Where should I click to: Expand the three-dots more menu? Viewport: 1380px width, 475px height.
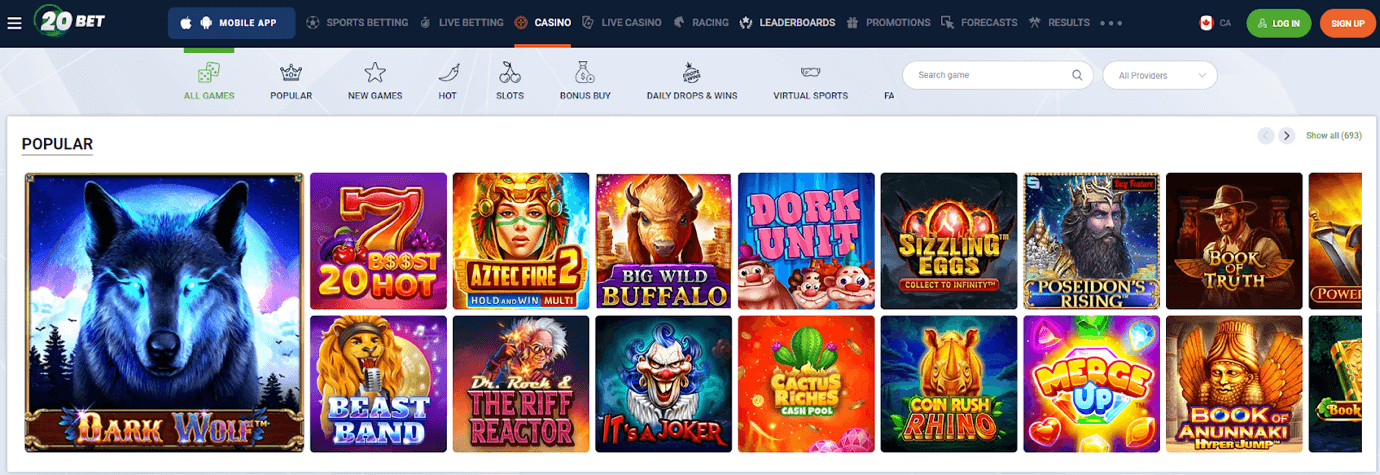click(1110, 22)
